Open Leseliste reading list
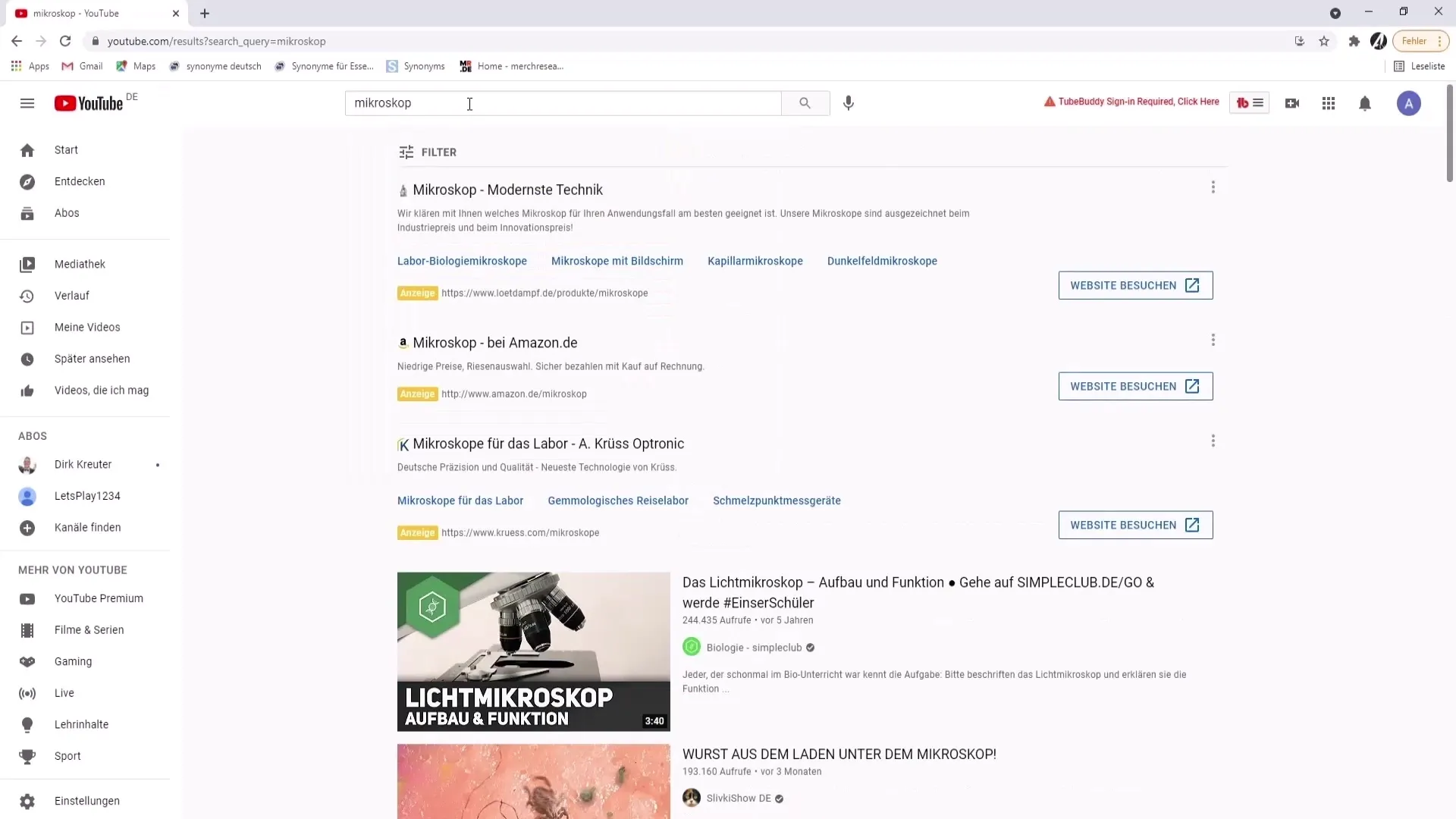Image resolution: width=1456 pixels, height=819 pixels. (1419, 66)
